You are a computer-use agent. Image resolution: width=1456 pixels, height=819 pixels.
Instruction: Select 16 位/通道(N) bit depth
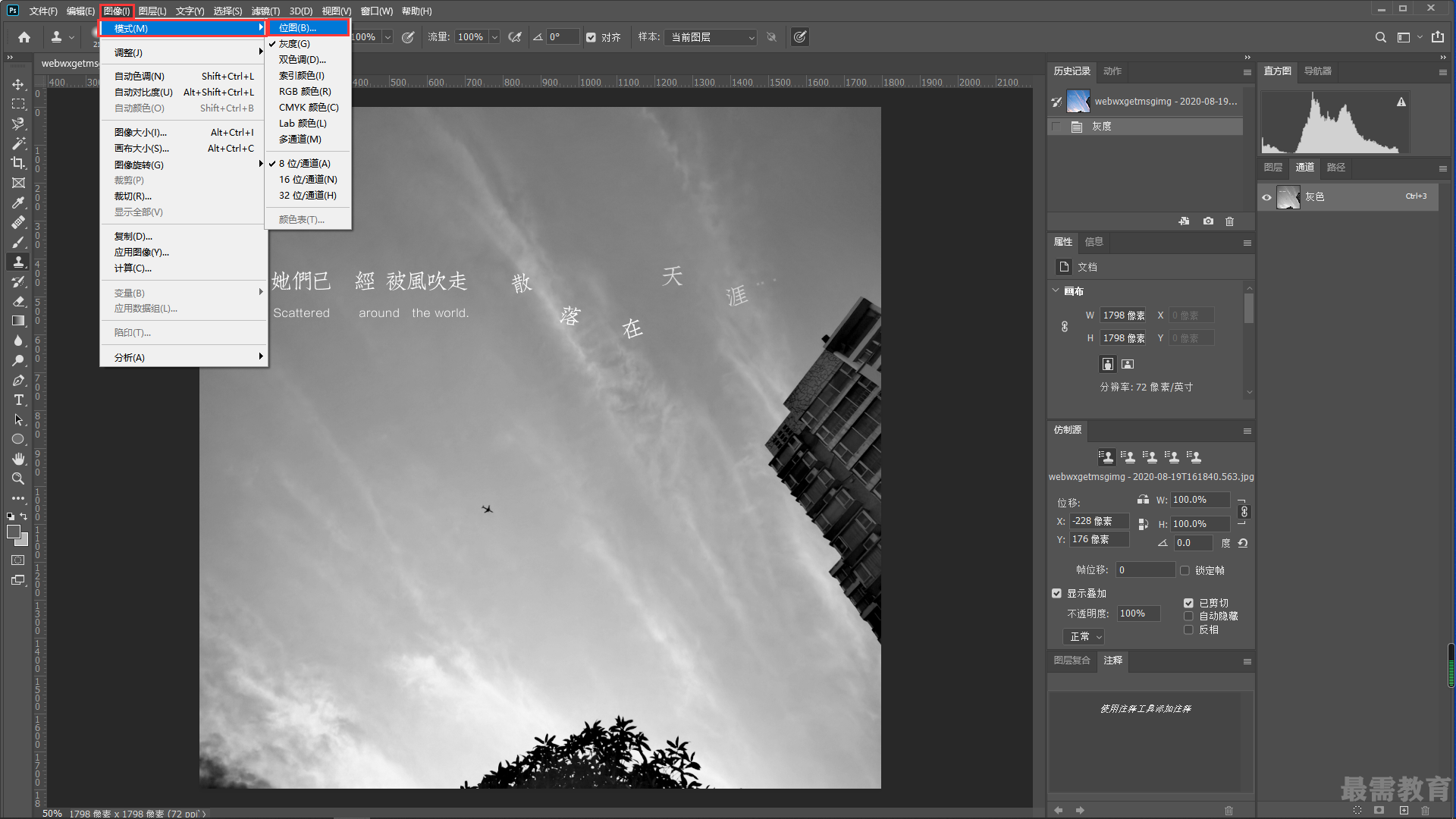308,179
